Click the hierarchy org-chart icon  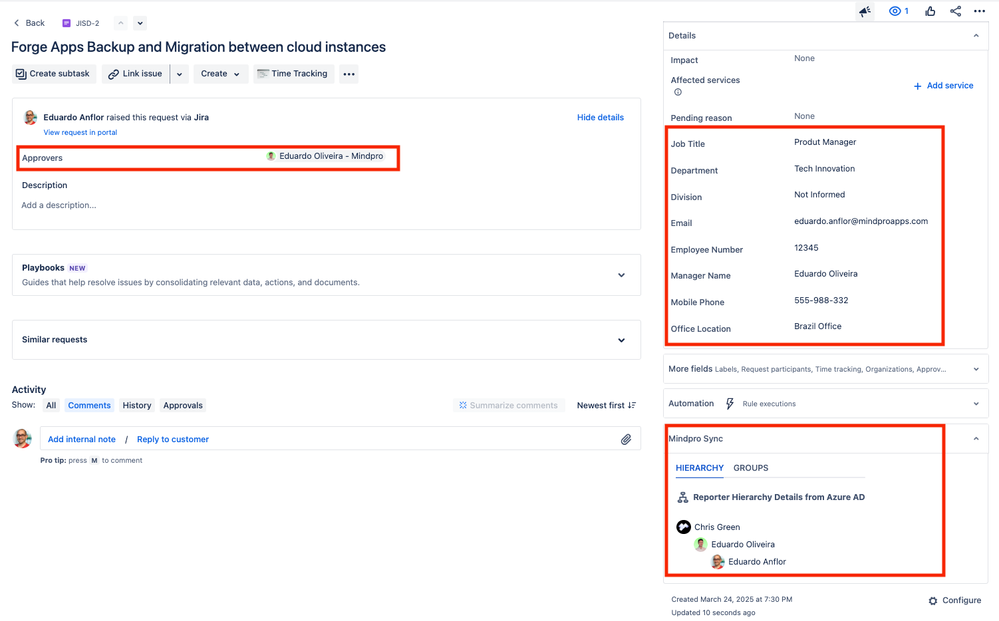coord(682,497)
